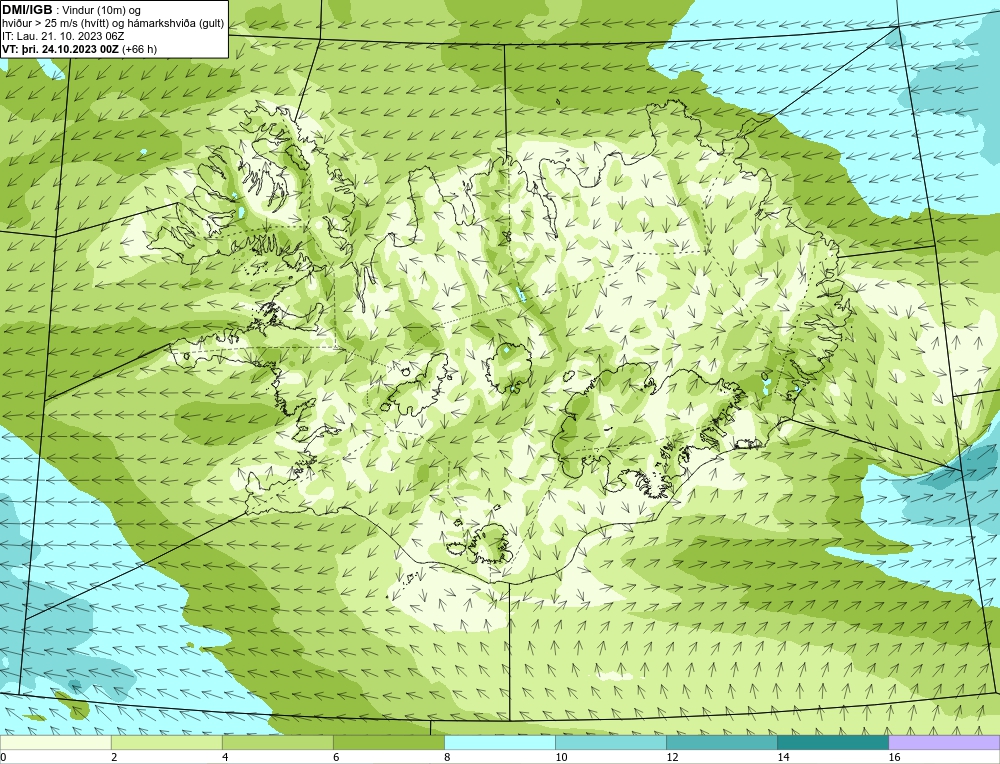Click the scale label "6"
Viewport: 1000px width, 764px height.
(336, 757)
